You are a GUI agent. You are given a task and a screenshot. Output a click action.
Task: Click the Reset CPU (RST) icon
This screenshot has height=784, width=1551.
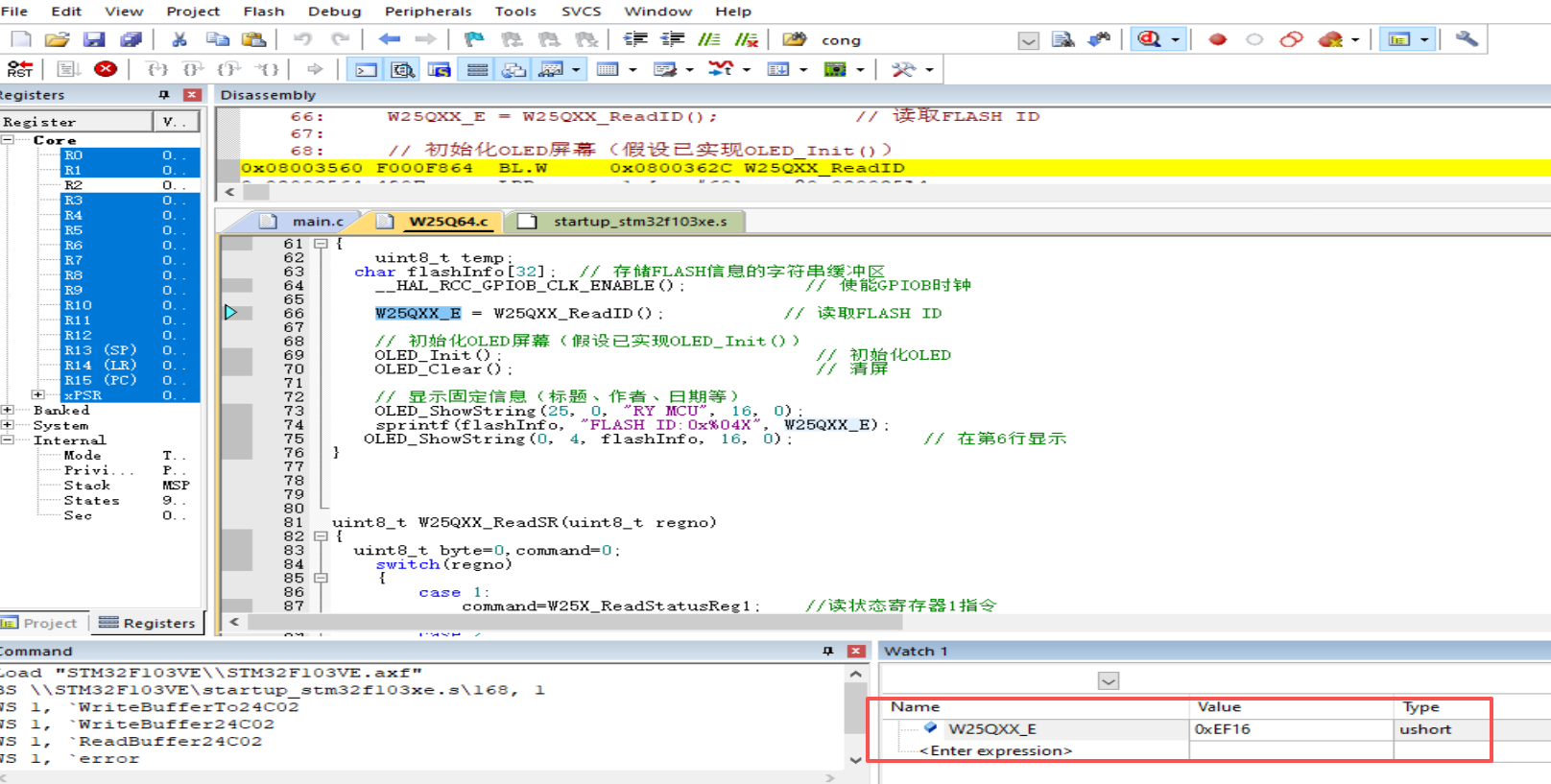19,69
